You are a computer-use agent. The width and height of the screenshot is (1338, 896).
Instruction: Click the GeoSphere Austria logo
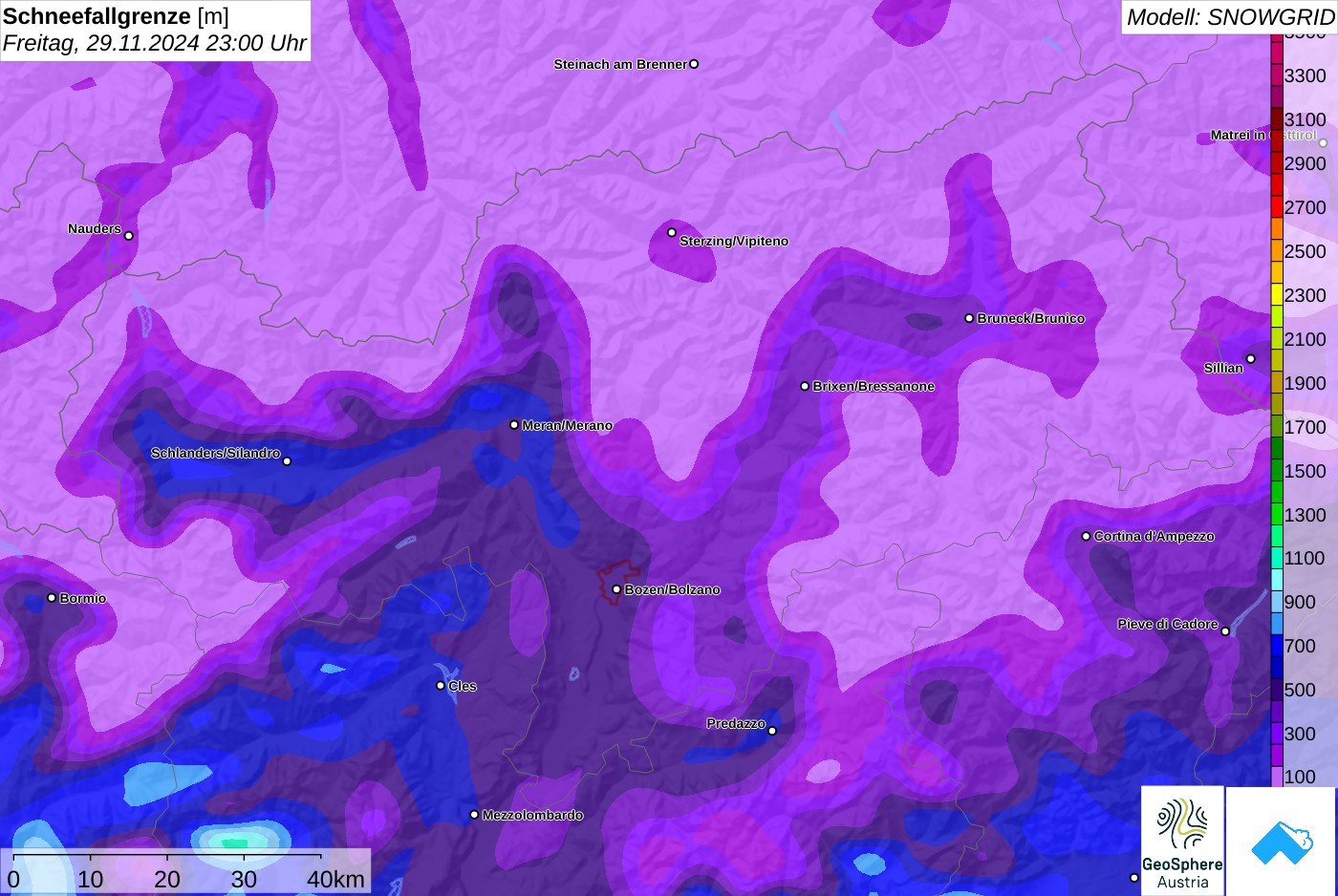(x=1182, y=842)
